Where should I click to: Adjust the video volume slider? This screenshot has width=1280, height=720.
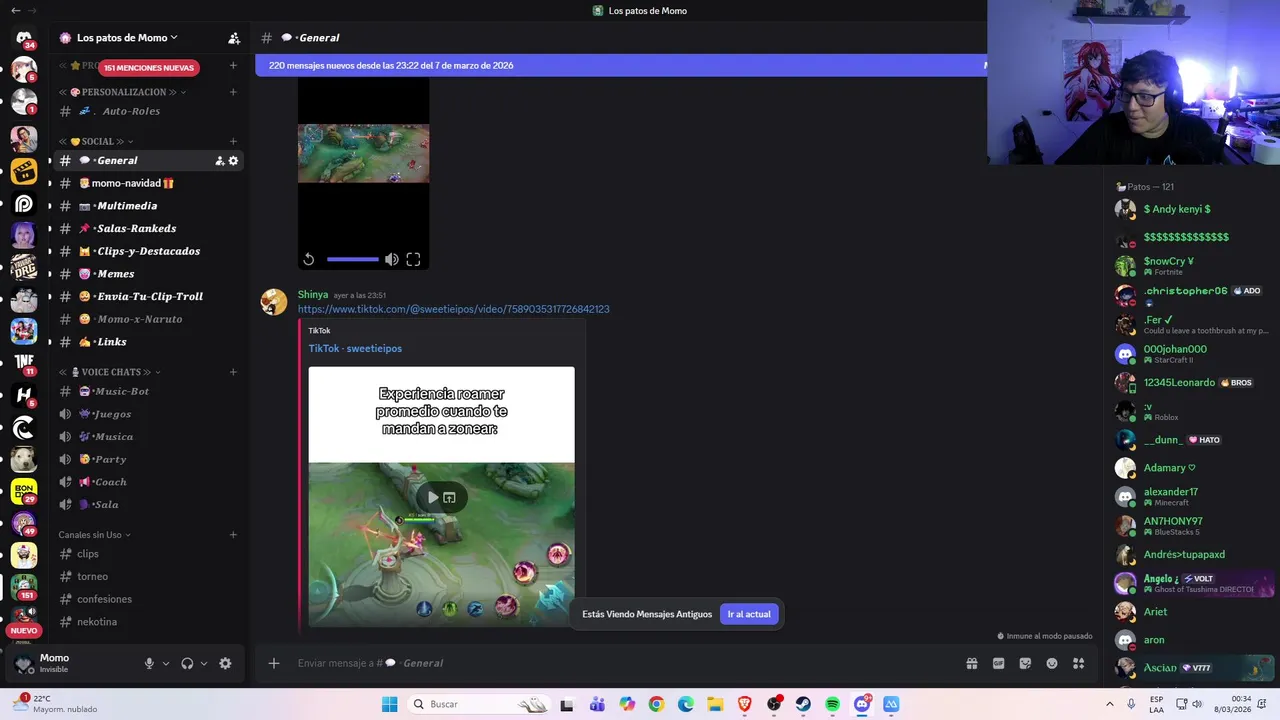coord(352,259)
